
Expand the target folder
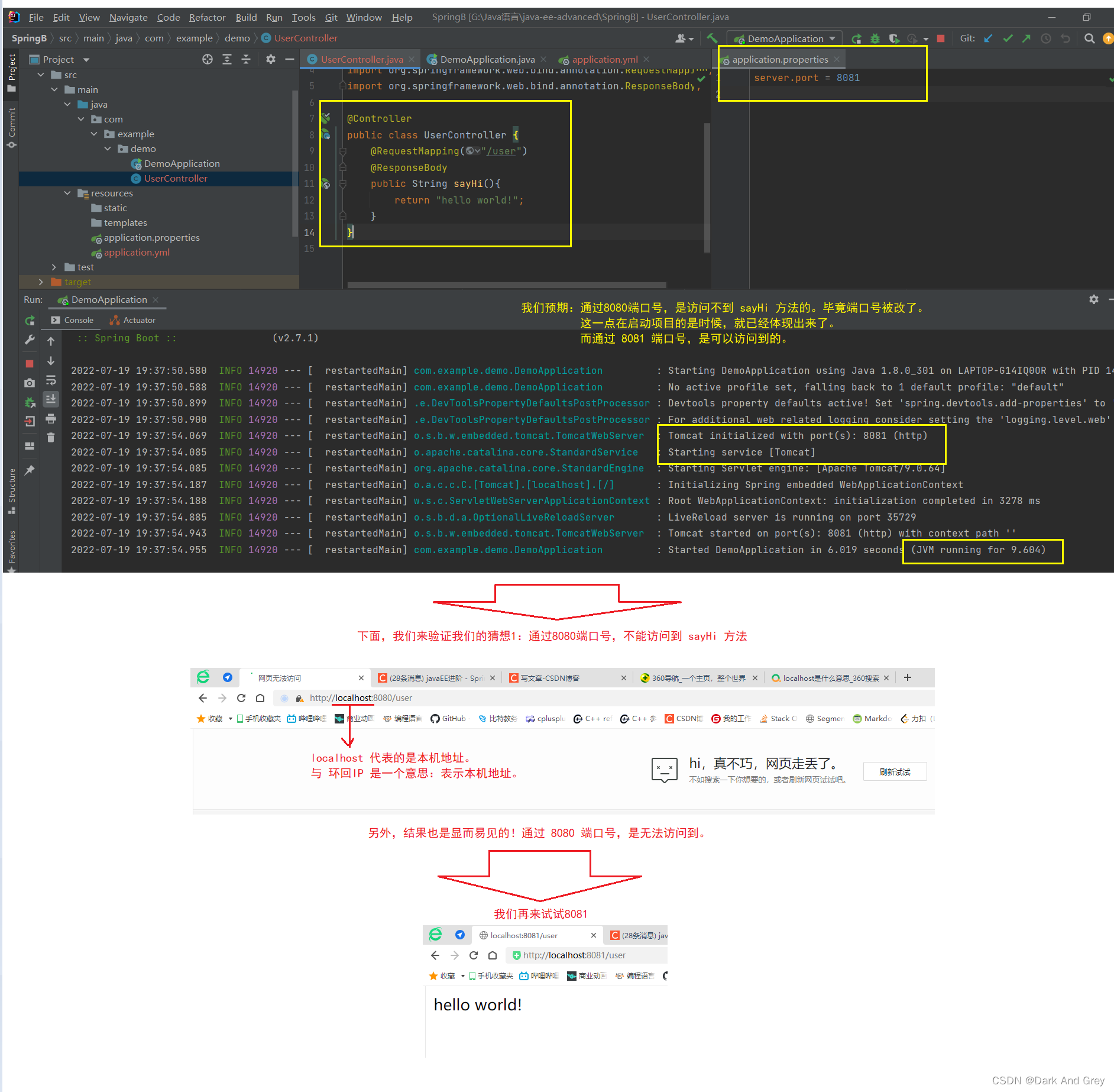(41, 282)
